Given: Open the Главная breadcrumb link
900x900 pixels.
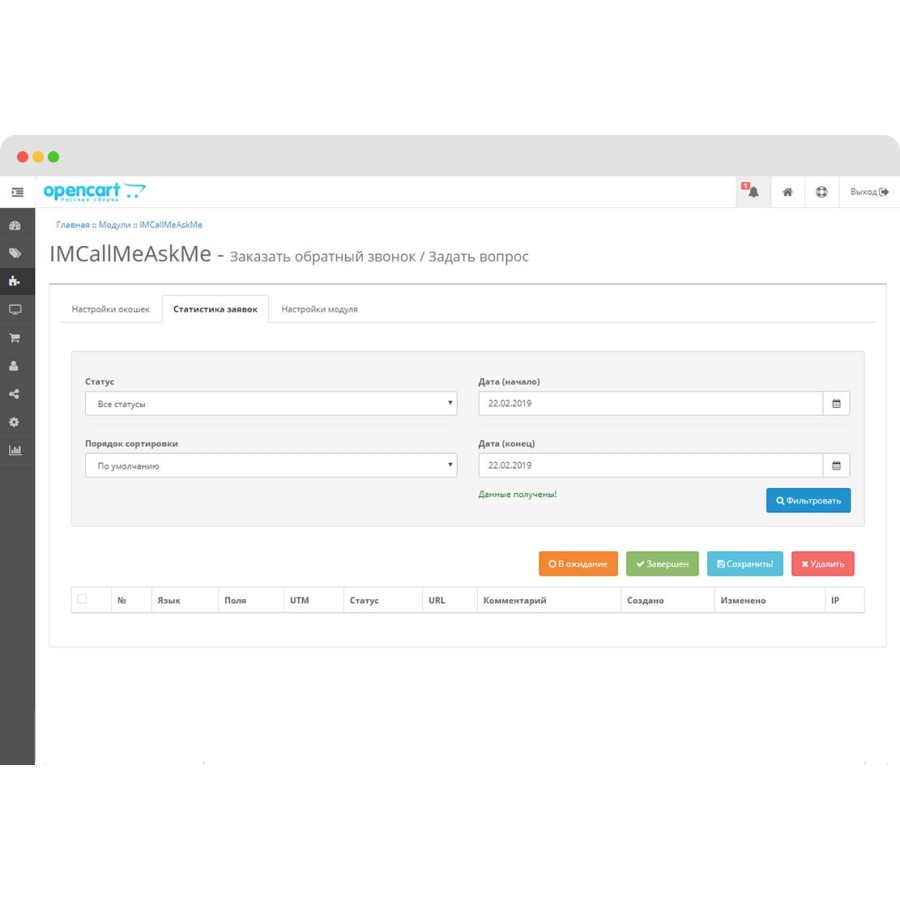Looking at the screenshot, I should pyautogui.click(x=73, y=225).
